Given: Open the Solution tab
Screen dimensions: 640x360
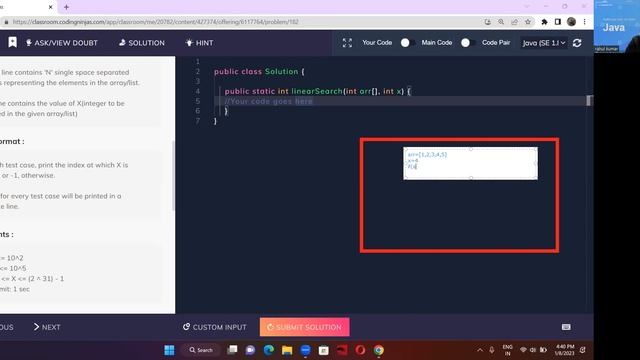Looking at the screenshot, I should (x=142, y=43).
